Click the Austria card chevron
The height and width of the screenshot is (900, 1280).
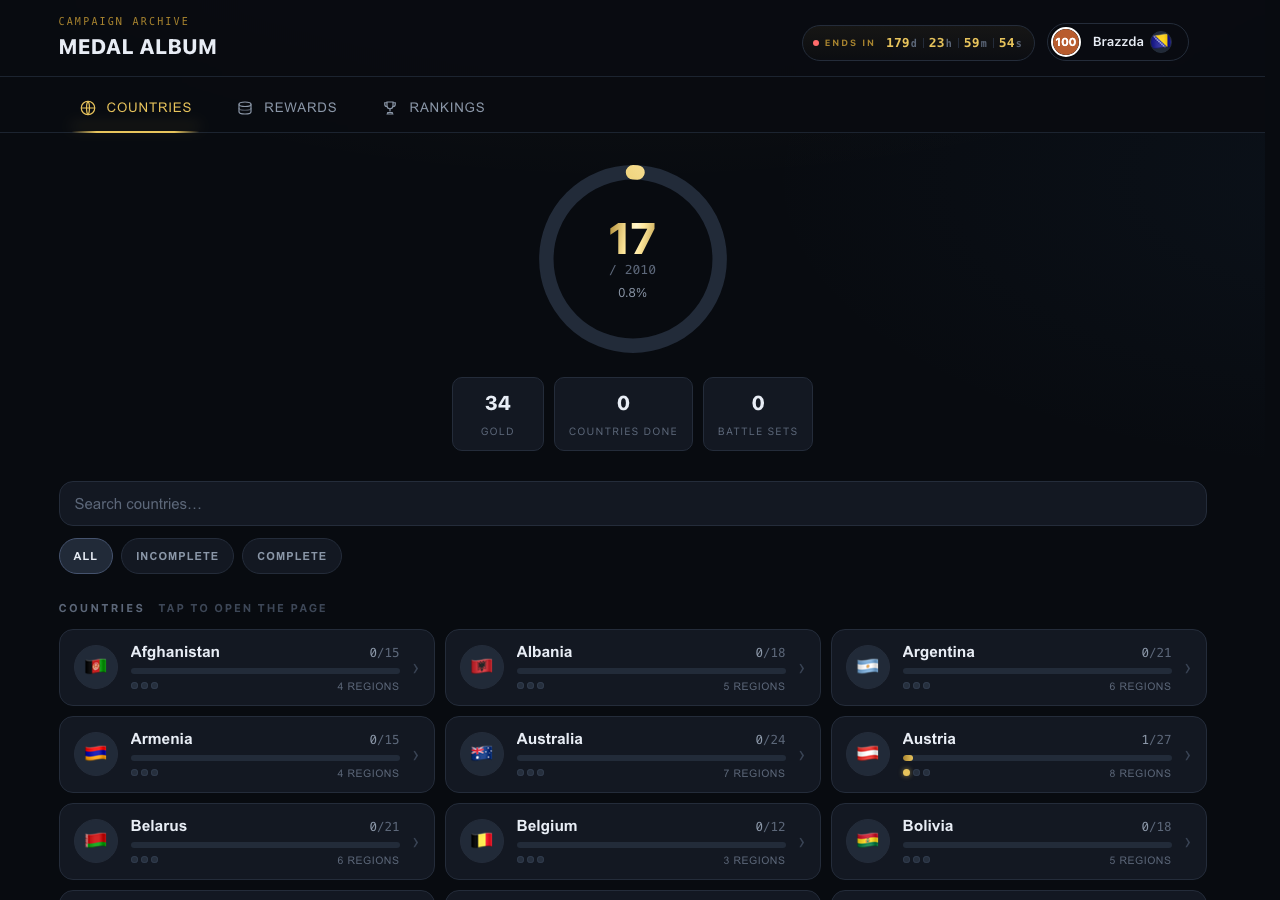pyautogui.click(x=1188, y=755)
